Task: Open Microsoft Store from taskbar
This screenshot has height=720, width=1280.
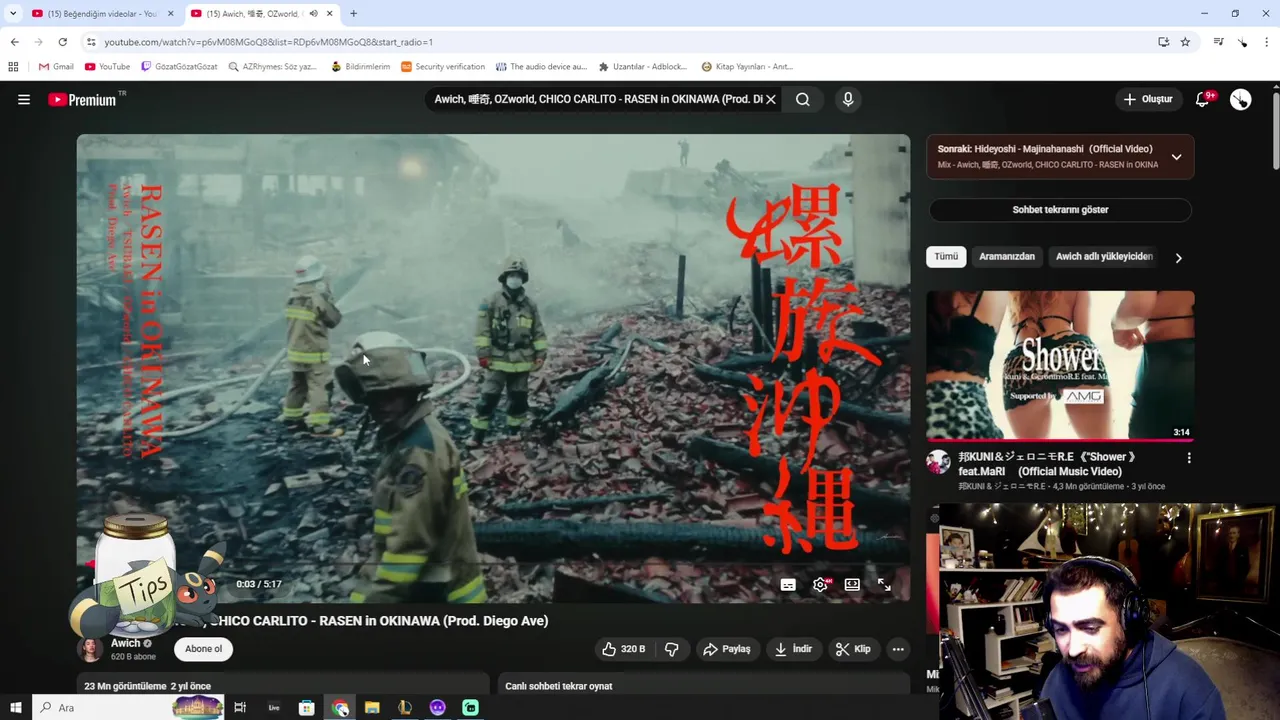Action: 307,708
